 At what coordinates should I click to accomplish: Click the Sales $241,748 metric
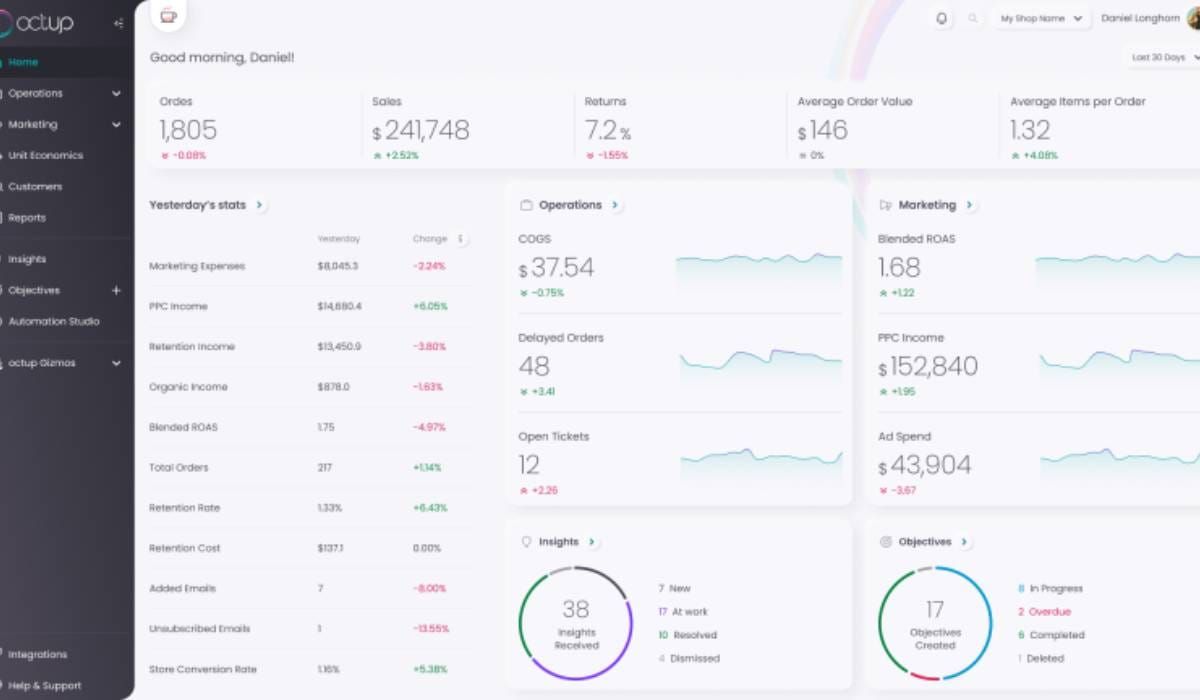[x=421, y=130]
